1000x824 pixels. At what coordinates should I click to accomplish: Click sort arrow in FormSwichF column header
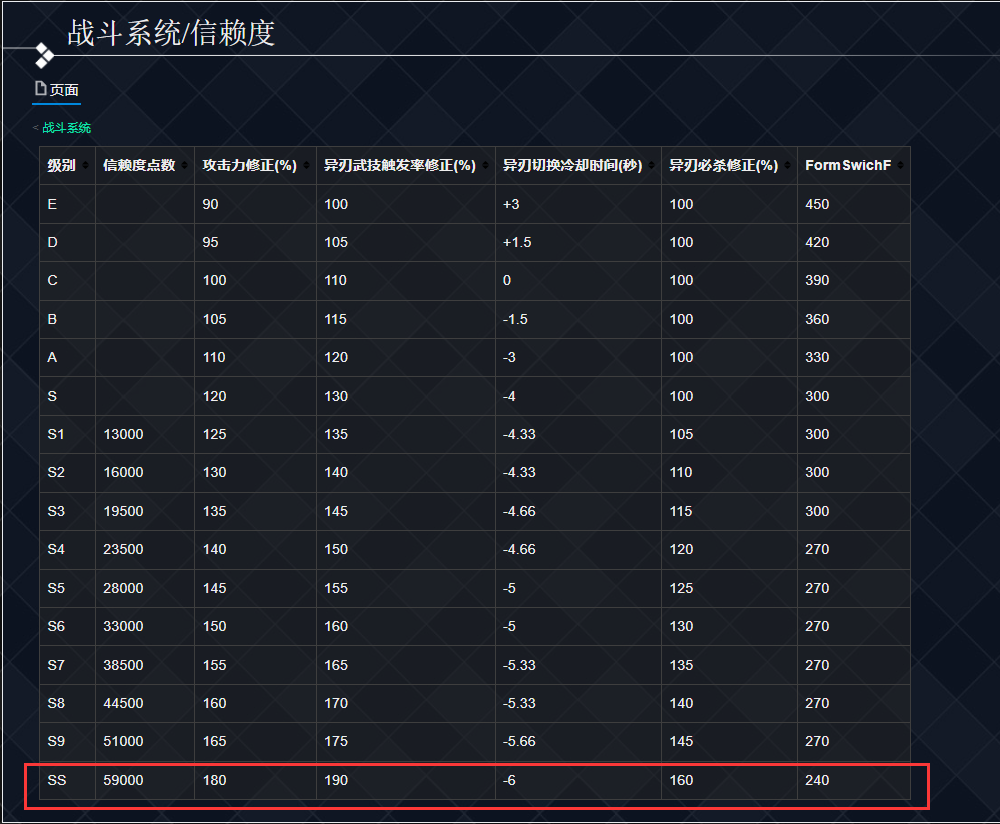point(900,166)
